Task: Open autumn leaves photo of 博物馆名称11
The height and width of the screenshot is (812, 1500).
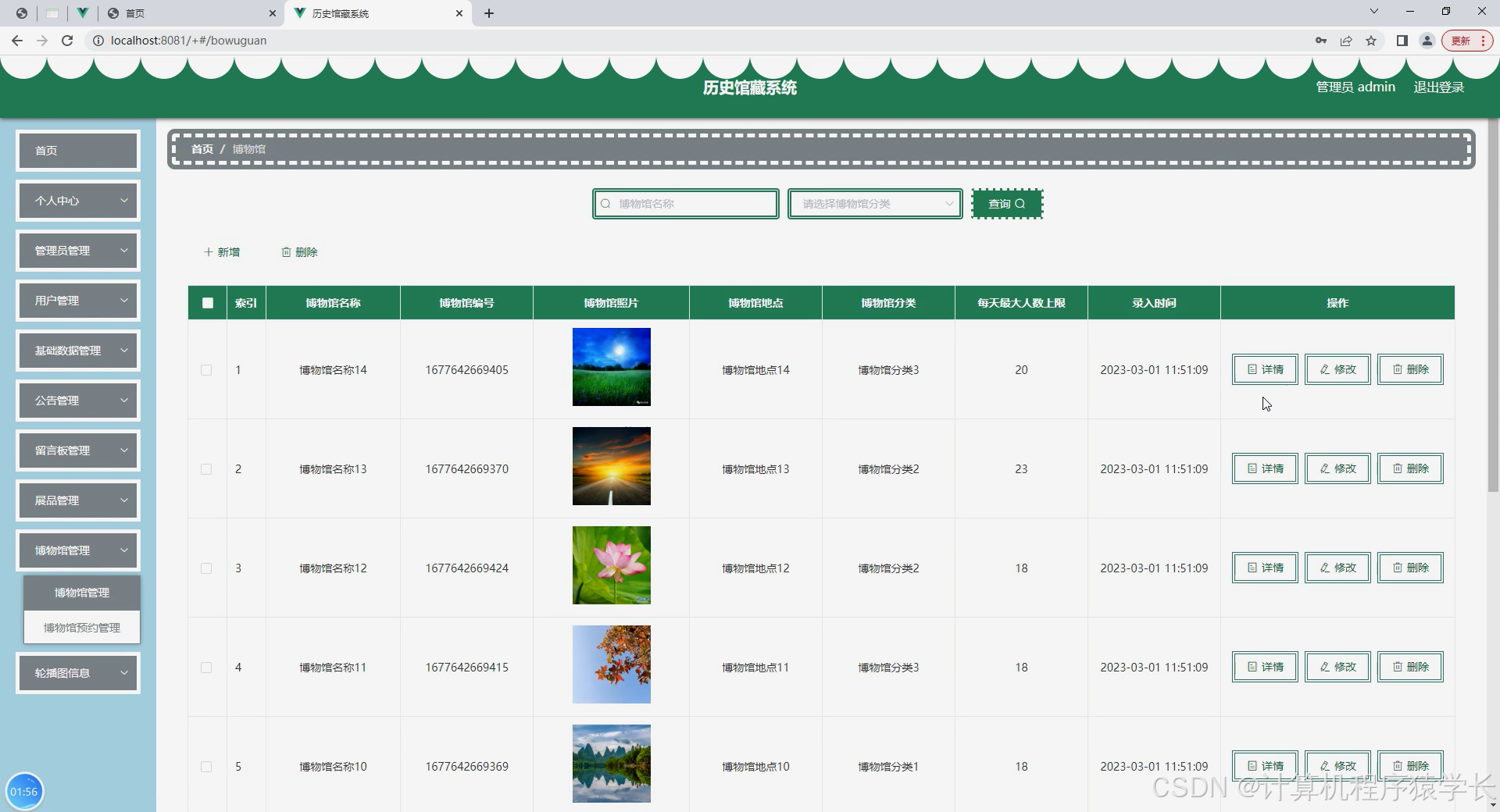Action: [x=612, y=664]
